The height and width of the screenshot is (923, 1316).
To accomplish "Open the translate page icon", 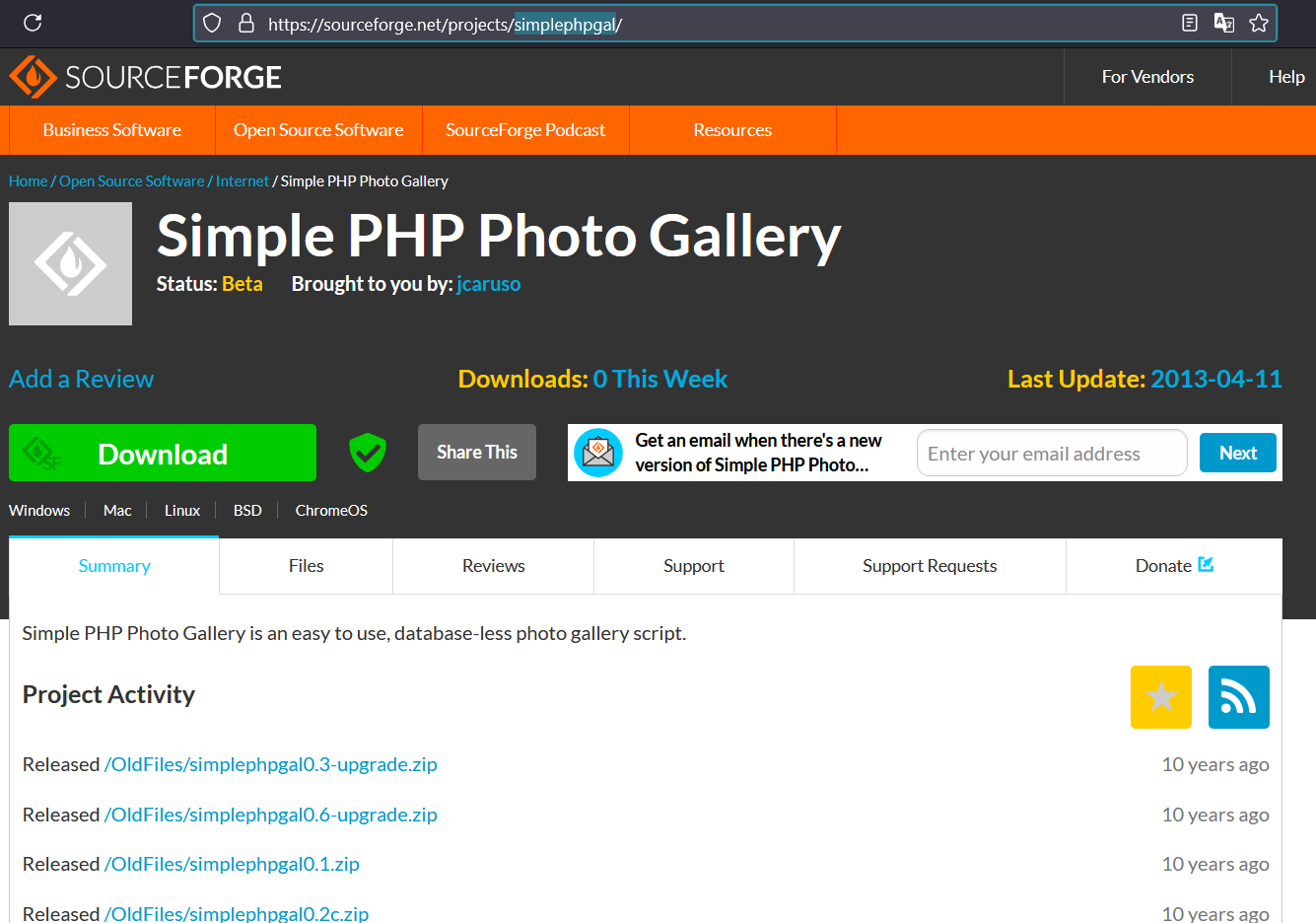I will [1224, 23].
